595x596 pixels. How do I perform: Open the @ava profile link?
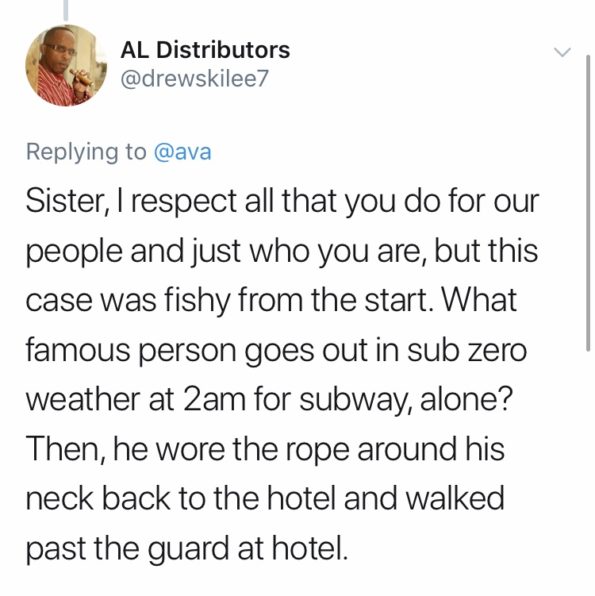pyautogui.click(x=182, y=152)
